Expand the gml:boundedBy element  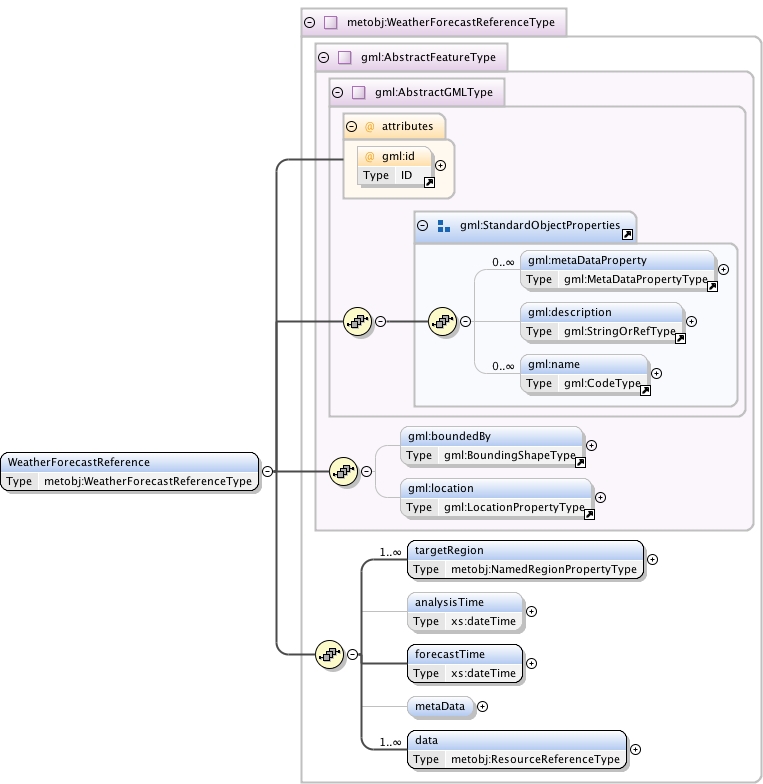(x=592, y=446)
